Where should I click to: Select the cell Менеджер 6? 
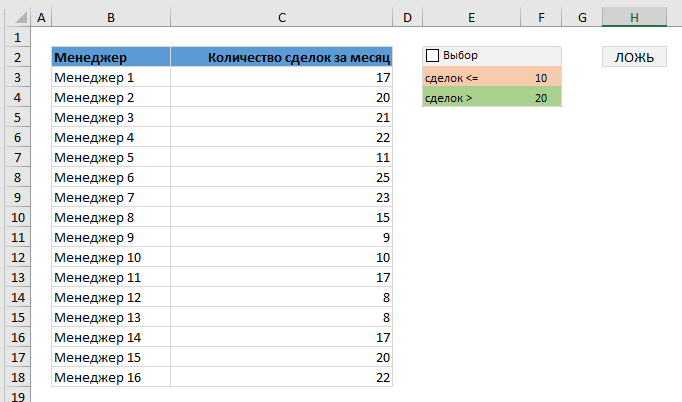point(111,177)
